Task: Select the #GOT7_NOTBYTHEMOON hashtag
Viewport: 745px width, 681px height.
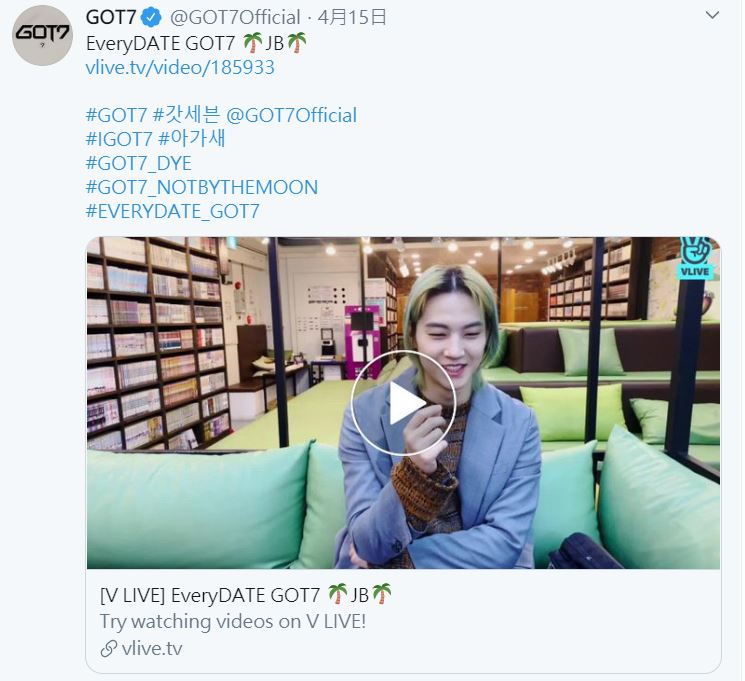Action: pyautogui.click(x=202, y=187)
